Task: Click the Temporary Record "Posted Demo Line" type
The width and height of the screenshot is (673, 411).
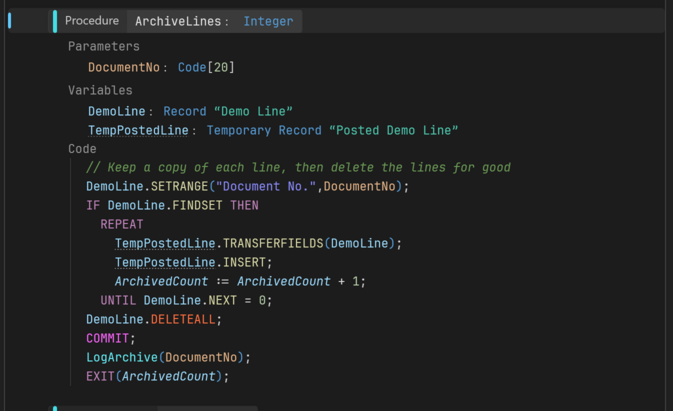Action: [x=332, y=130]
